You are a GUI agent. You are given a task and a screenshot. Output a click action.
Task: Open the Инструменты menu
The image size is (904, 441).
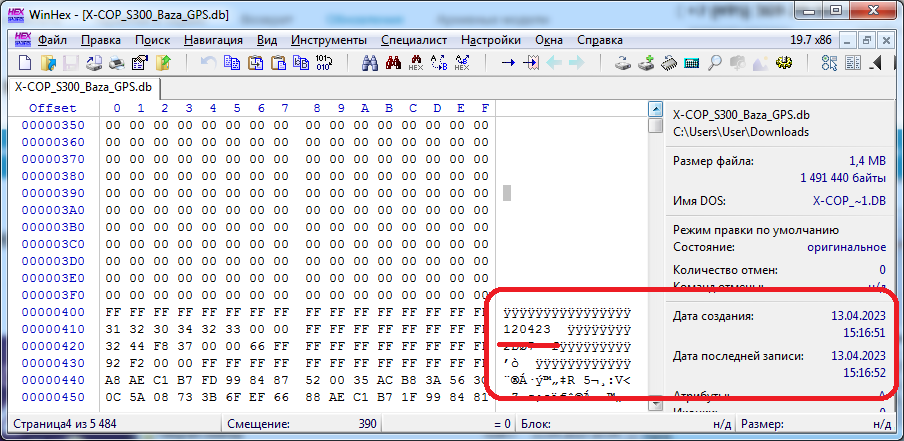[331, 40]
